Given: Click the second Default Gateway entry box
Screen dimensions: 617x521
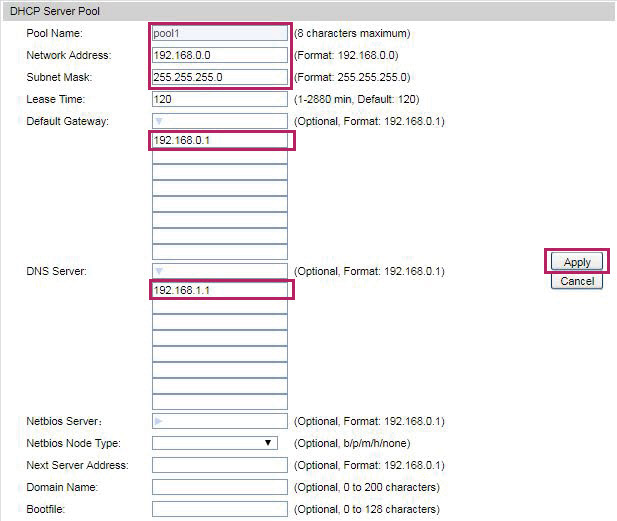Looking at the screenshot, I should [x=220, y=156].
